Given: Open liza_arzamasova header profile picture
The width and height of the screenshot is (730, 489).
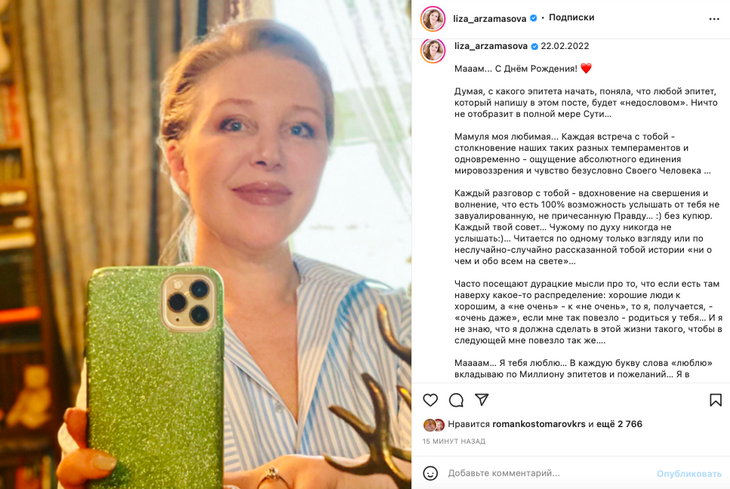Looking at the screenshot, I should 433,19.
